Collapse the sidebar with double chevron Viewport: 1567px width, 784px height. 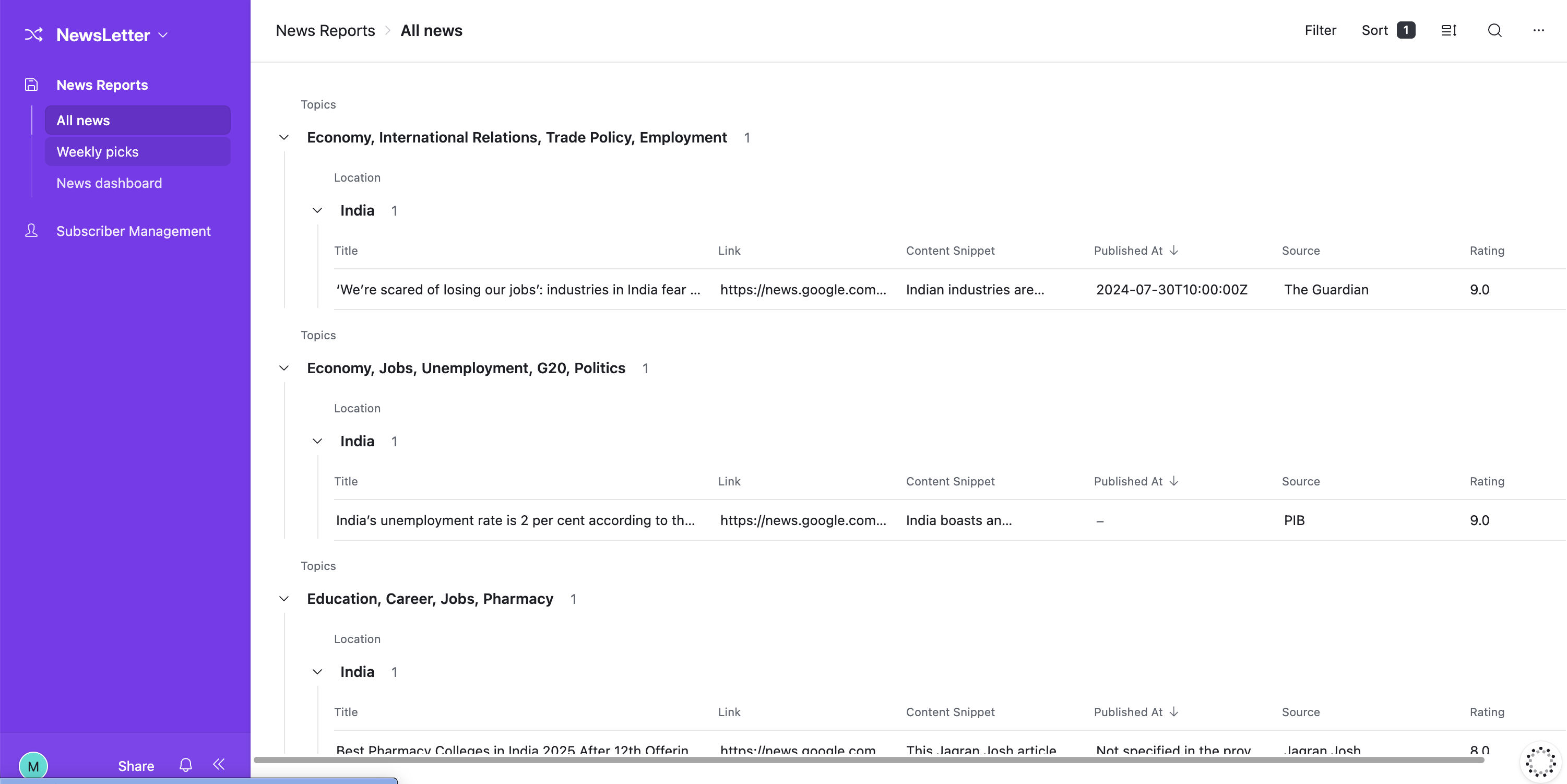point(219,765)
